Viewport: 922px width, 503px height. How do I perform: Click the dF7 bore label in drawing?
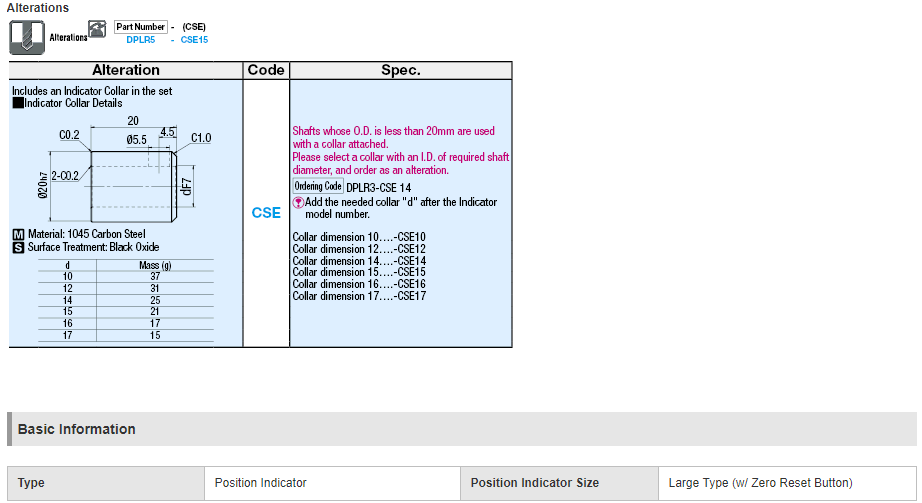tap(186, 186)
